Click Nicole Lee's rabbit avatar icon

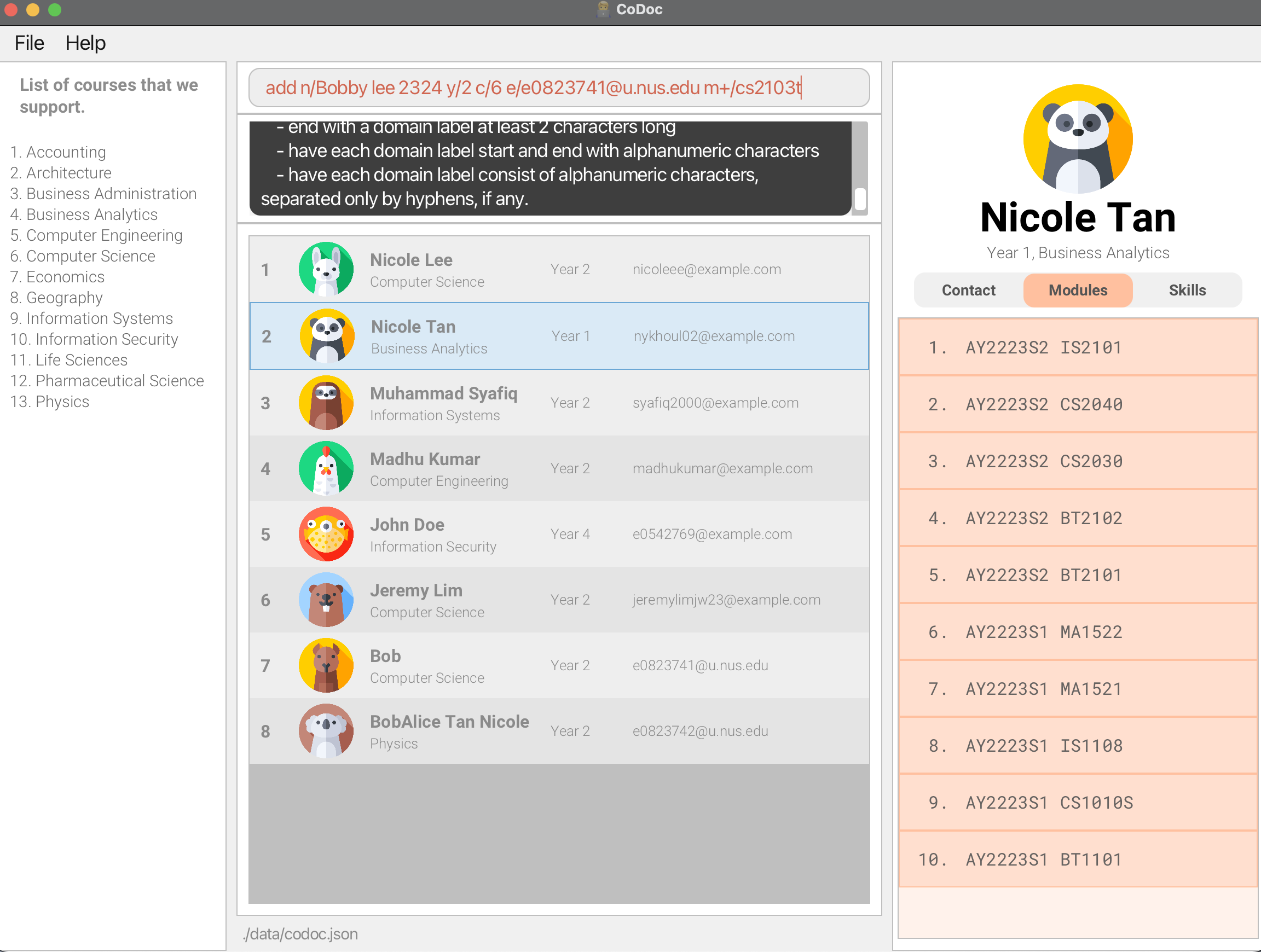click(326, 269)
